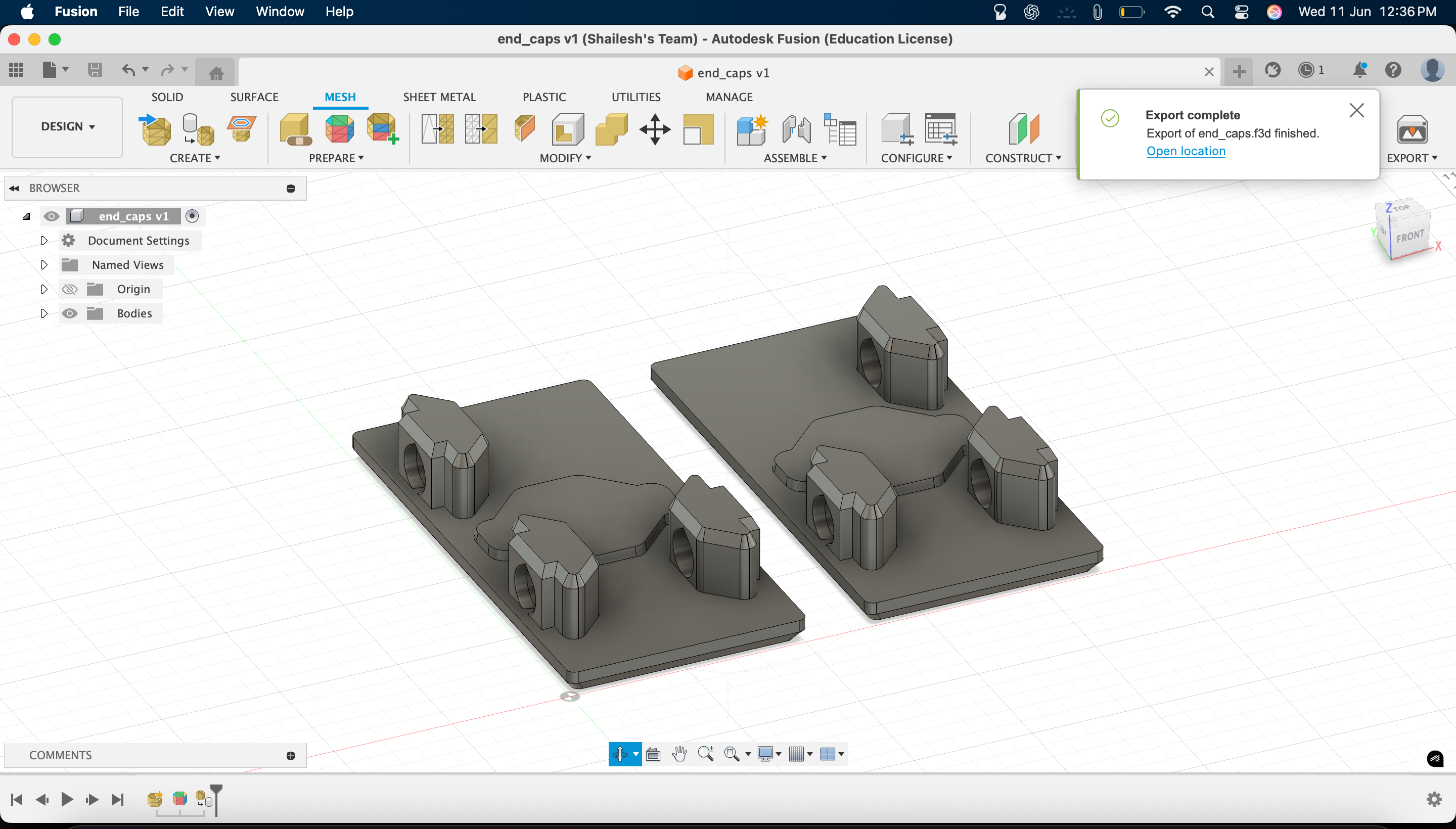This screenshot has width=1456, height=829.
Task: Expand the Comments panel with plus button
Action: tap(291, 756)
